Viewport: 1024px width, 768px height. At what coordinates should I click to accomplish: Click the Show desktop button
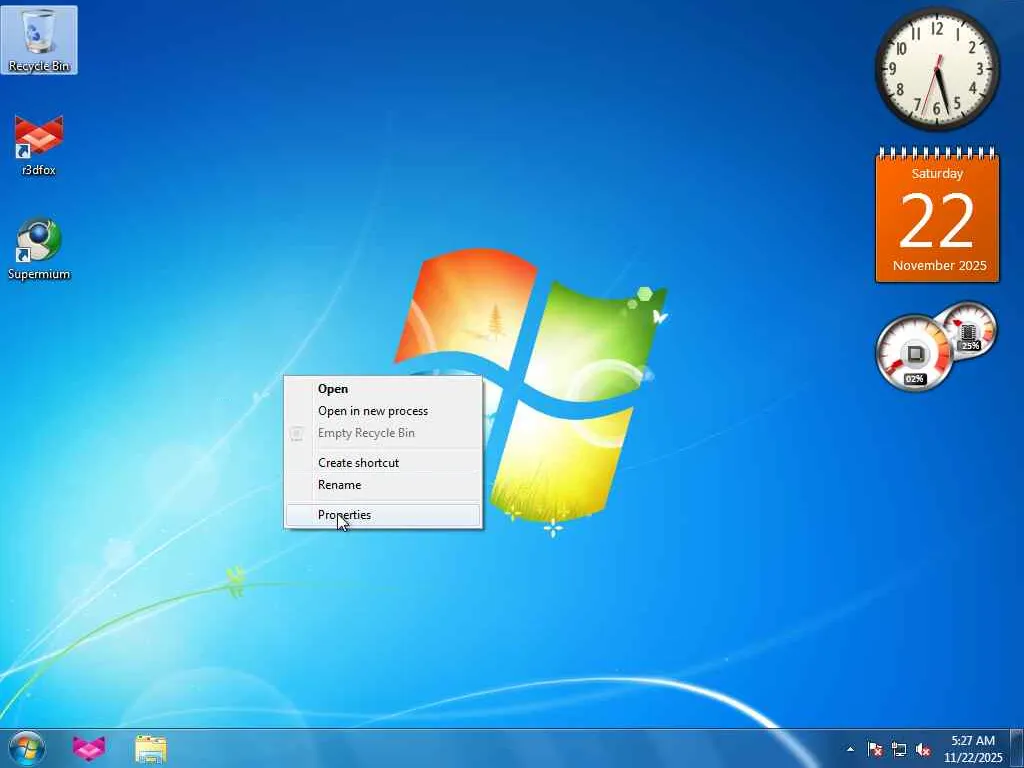1017,749
